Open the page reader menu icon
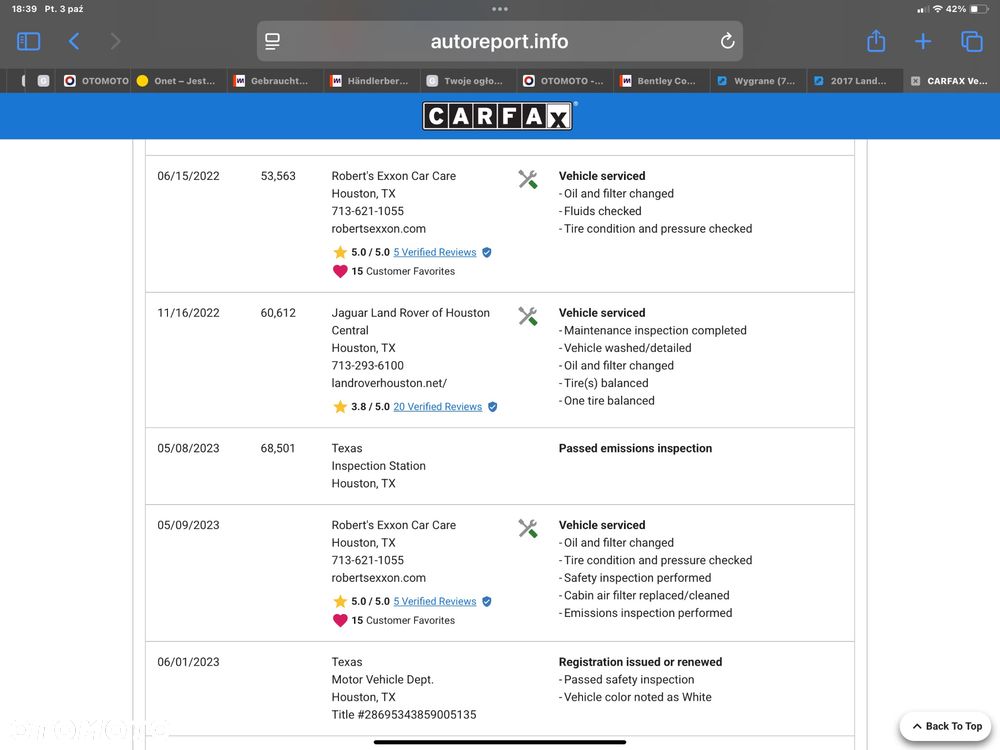This screenshot has width=1000, height=750. coord(272,41)
